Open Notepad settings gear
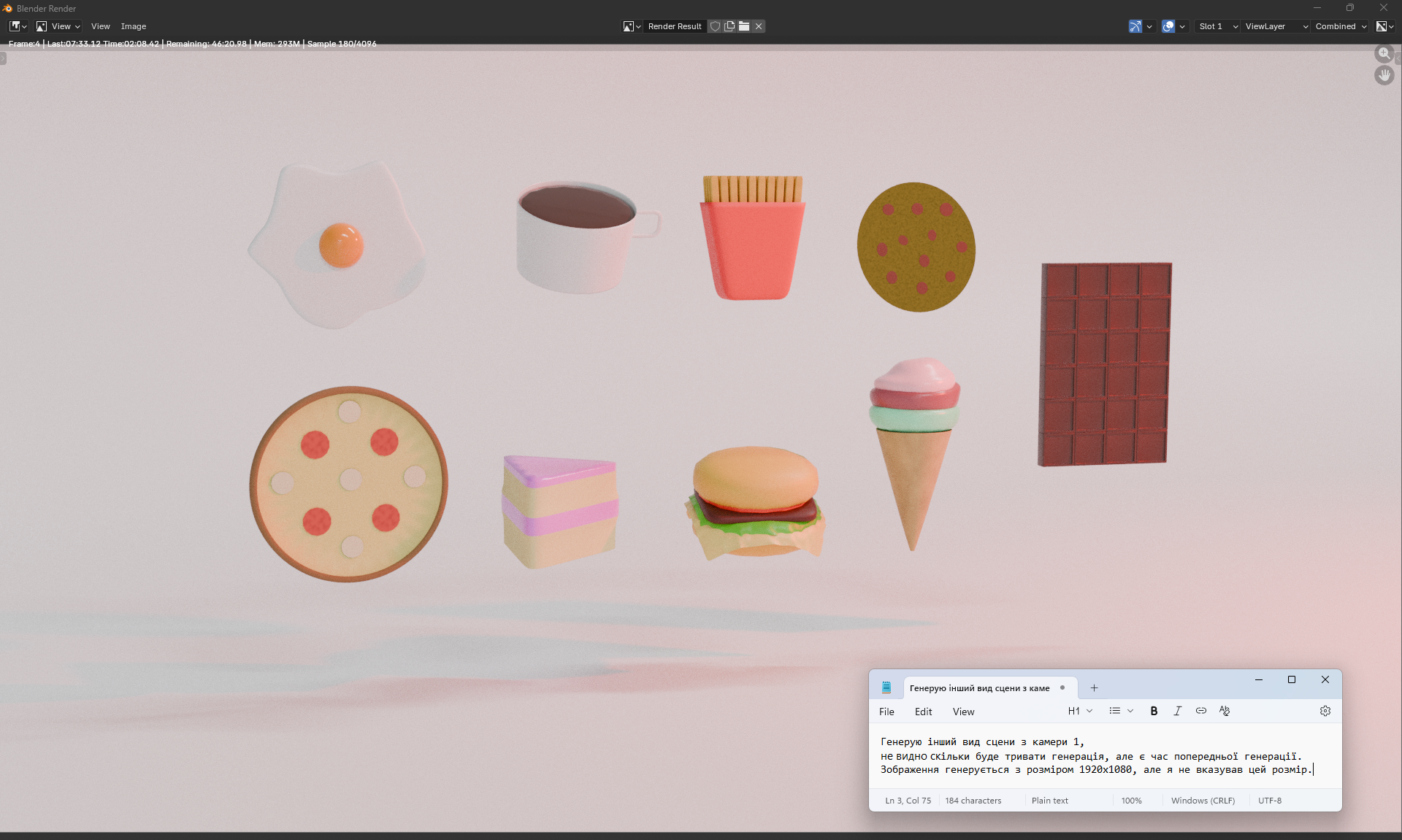This screenshot has width=1402, height=840. (1325, 711)
